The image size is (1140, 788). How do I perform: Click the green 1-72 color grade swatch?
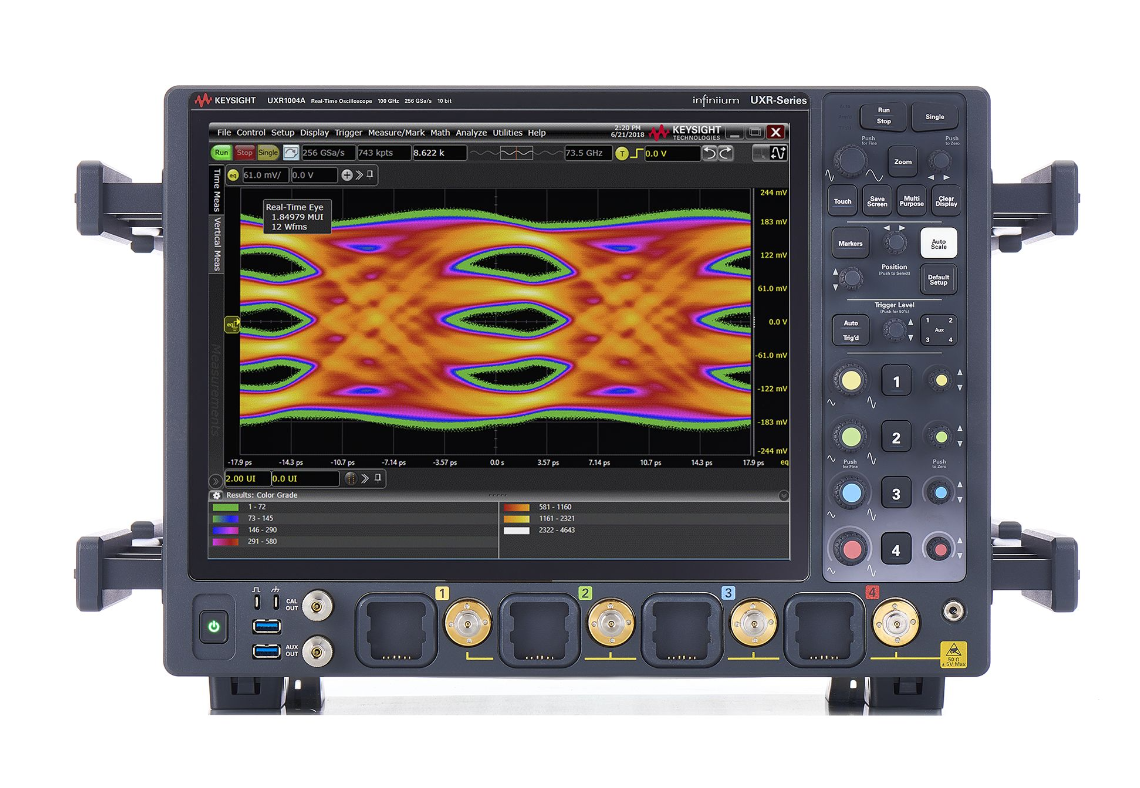226,507
